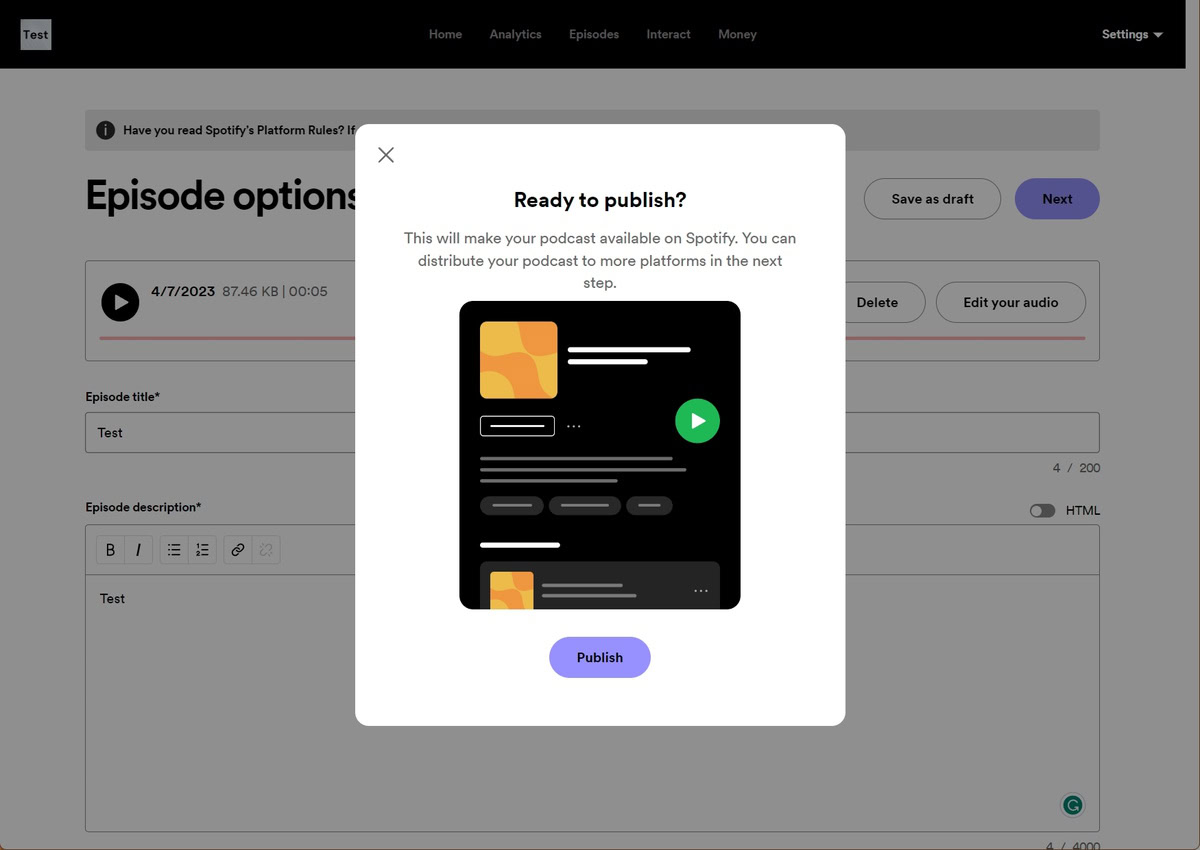
Task: Toggle the HTML switch
Action: click(1042, 510)
